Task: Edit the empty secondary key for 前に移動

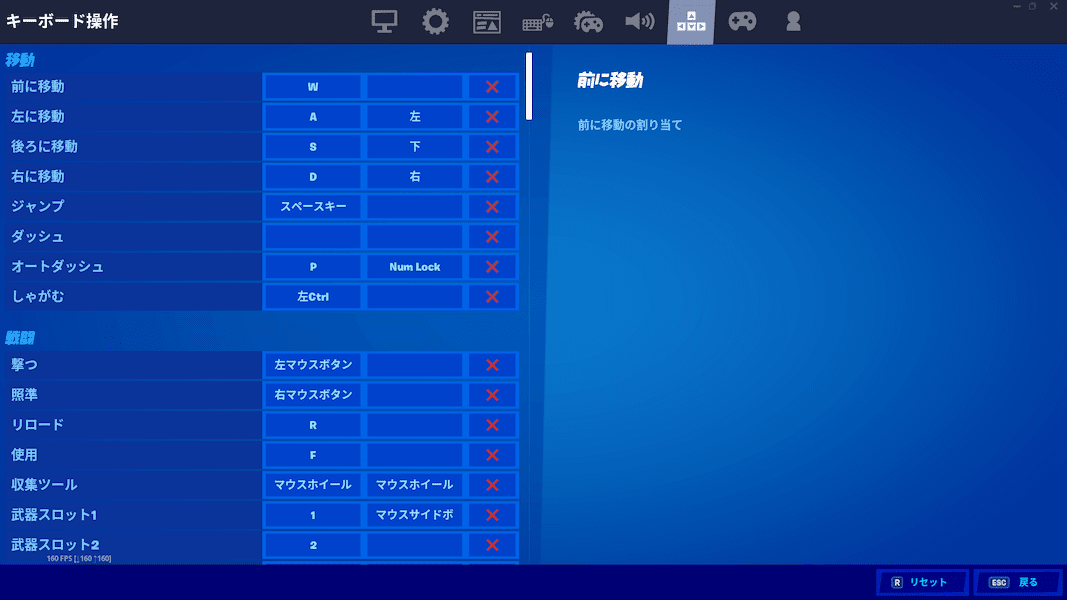Action: pos(415,87)
